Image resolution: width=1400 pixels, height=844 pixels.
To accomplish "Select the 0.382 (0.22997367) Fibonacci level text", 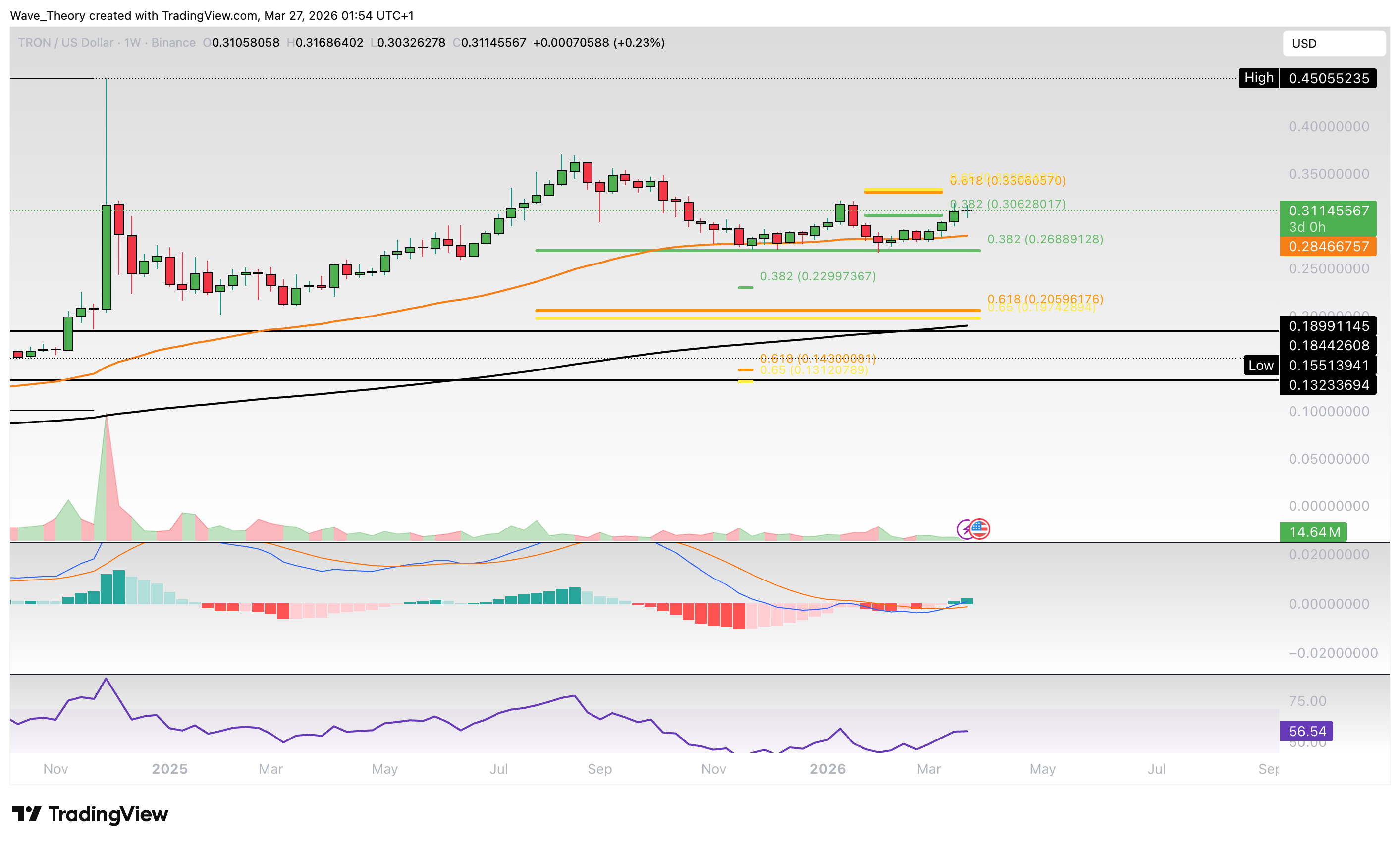I will pos(817,276).
